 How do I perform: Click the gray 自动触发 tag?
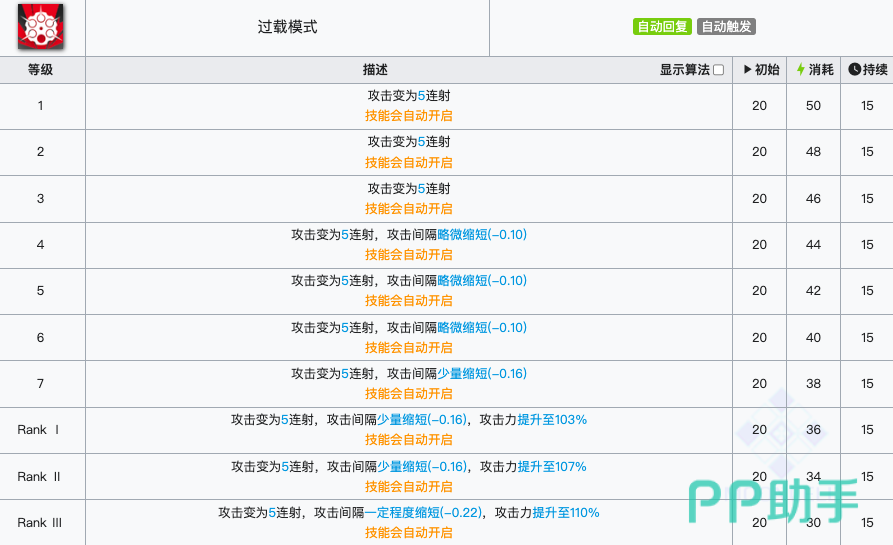(x=726, y=27)
